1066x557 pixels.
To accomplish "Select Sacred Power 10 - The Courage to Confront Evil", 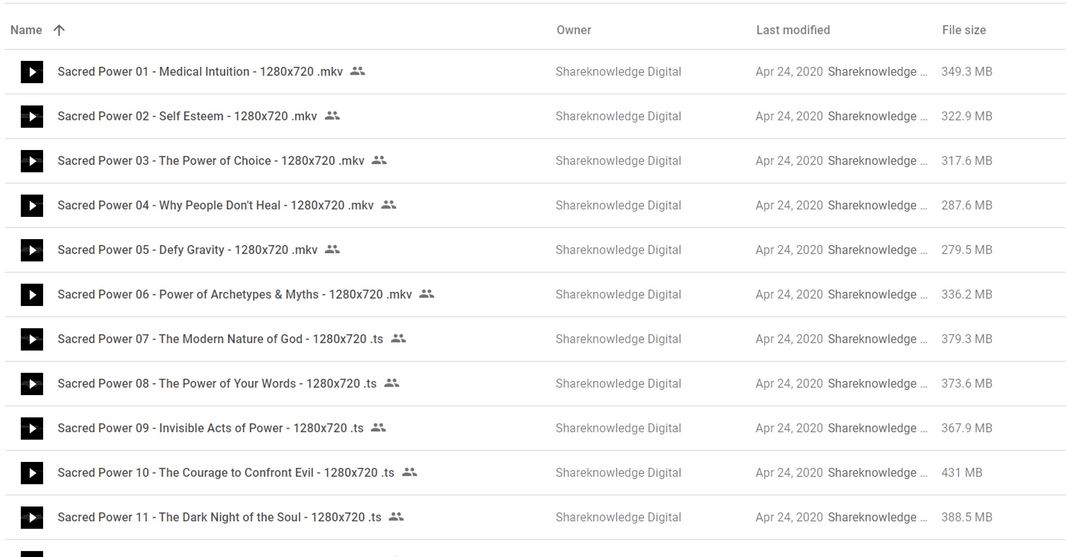I will [x=225, y=472].
